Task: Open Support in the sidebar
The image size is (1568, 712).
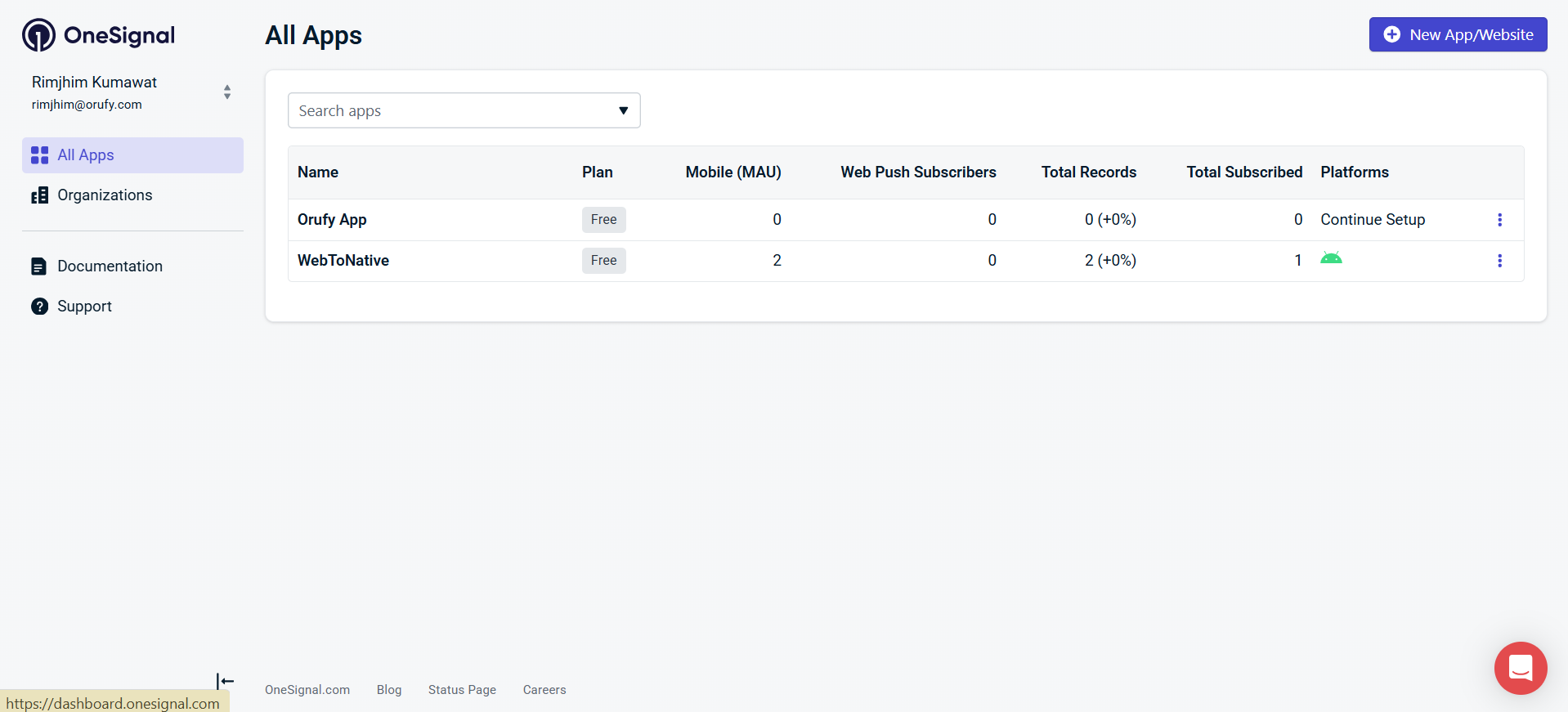Action: [x=132, y=307]
